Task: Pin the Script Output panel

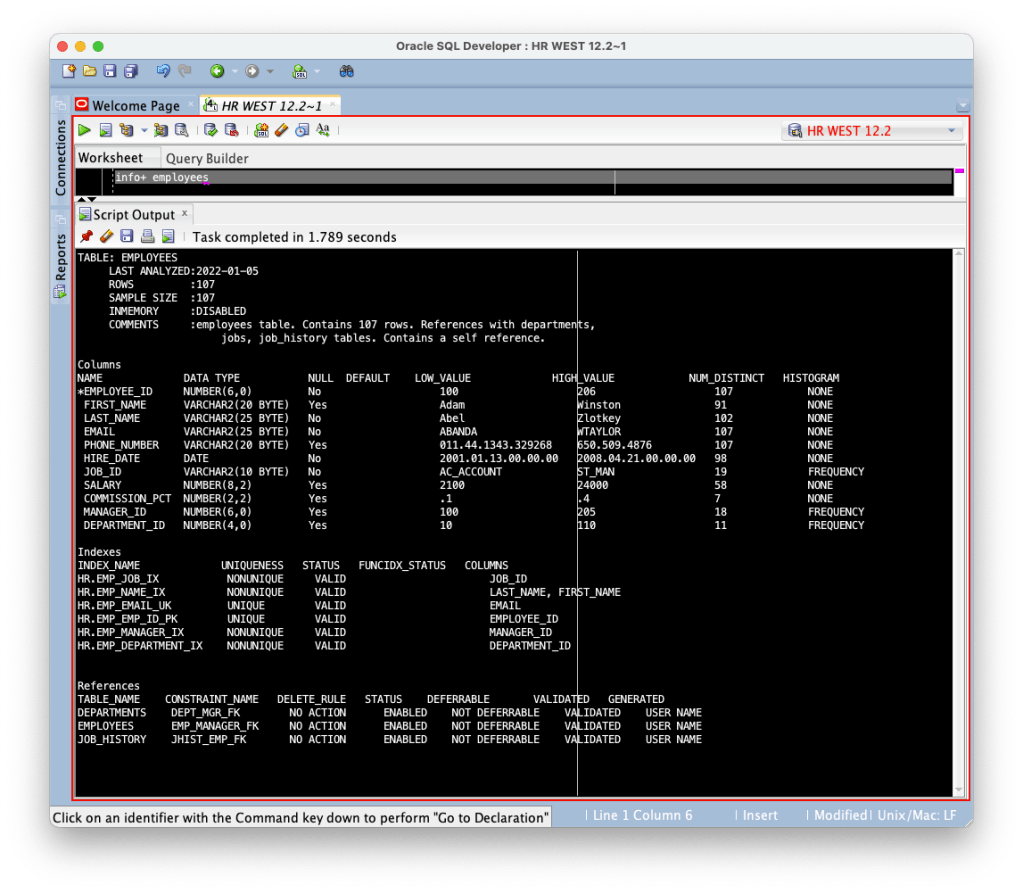Action: 86,237
